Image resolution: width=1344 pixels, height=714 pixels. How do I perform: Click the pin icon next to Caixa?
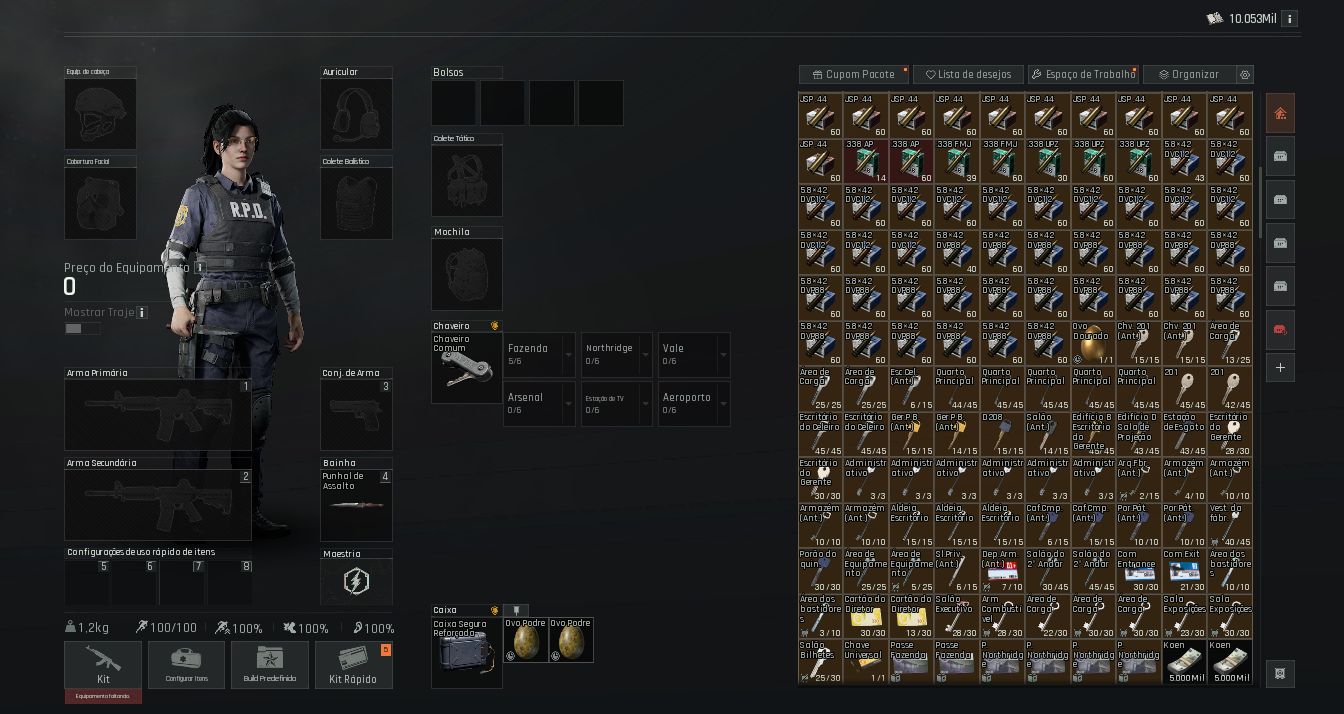click(514, 610)
